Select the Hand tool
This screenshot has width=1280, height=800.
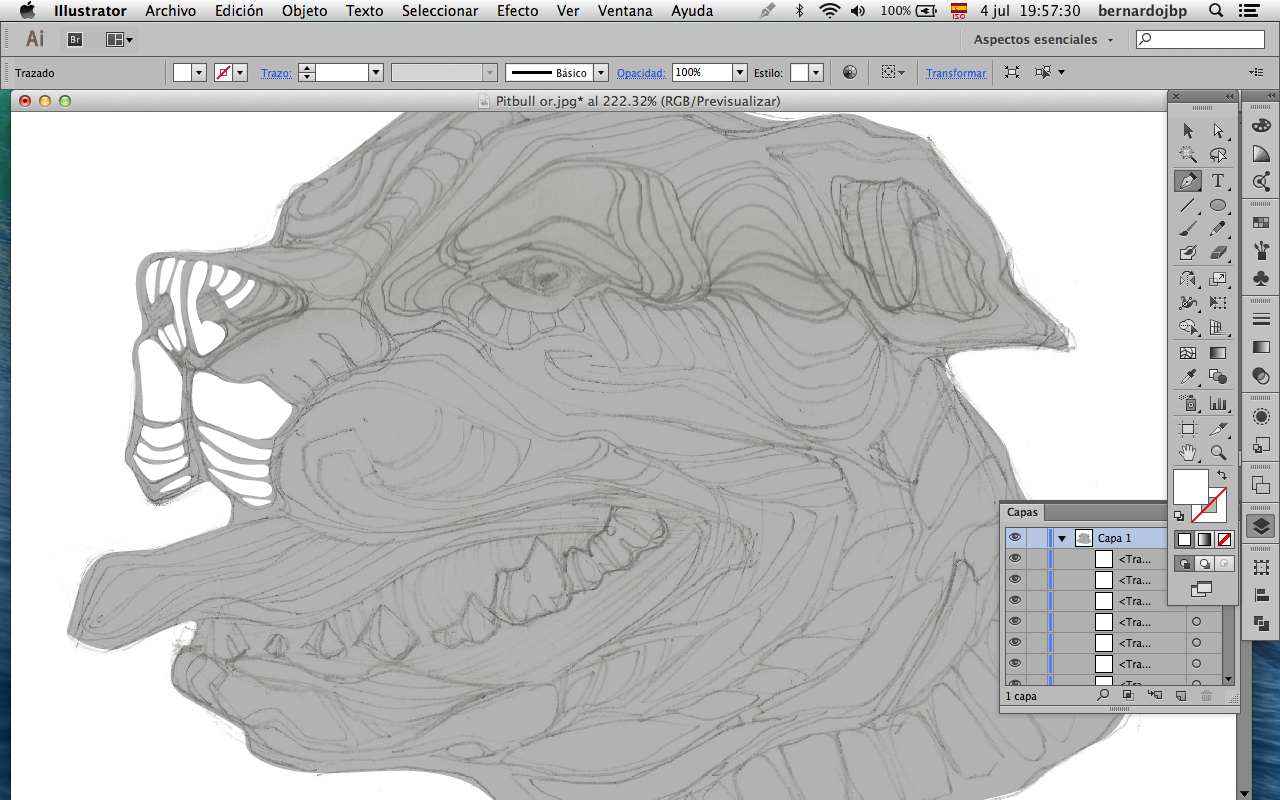(1188, 453)
